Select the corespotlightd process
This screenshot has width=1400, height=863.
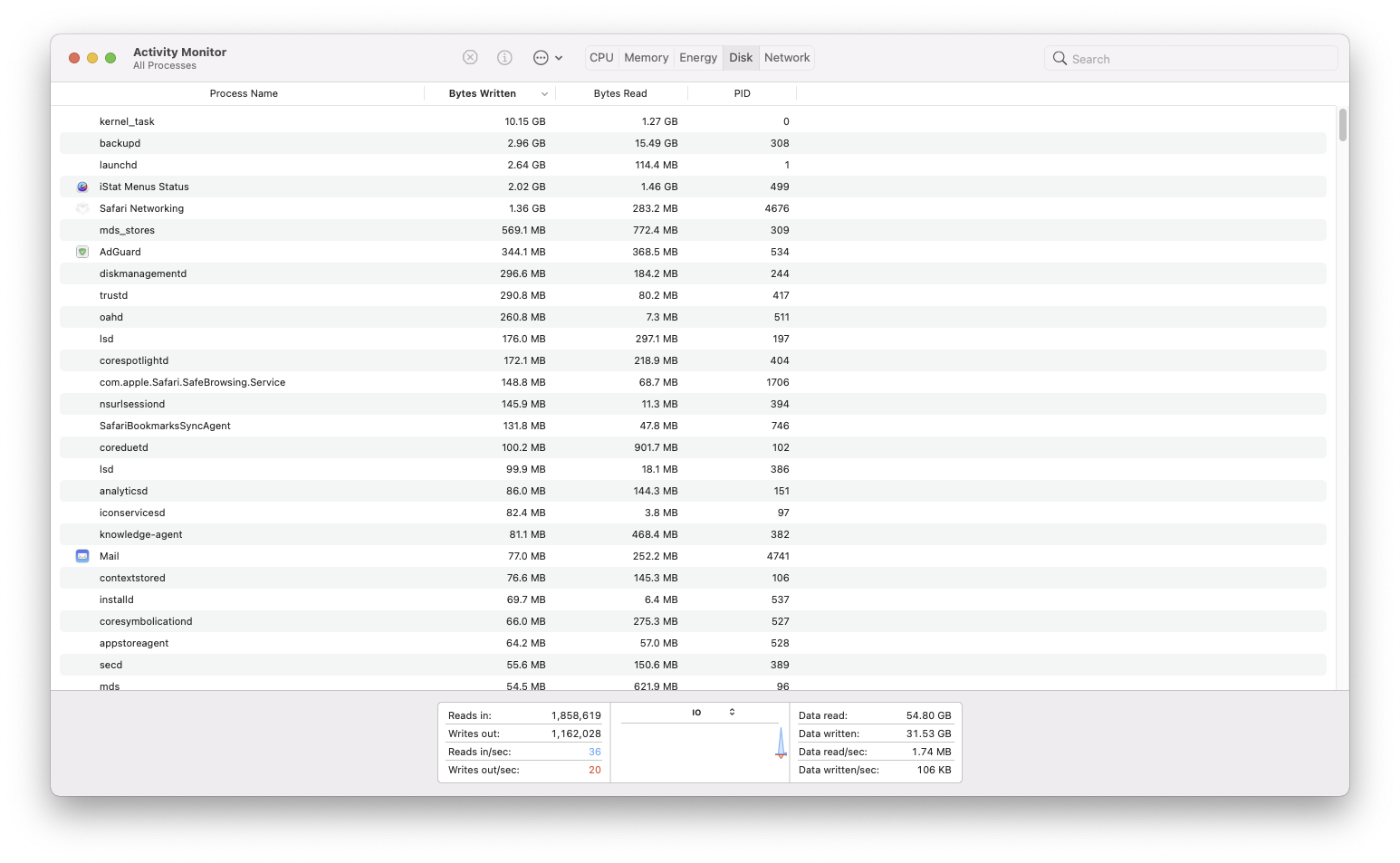pyautogui.click(x=693, y=360)
